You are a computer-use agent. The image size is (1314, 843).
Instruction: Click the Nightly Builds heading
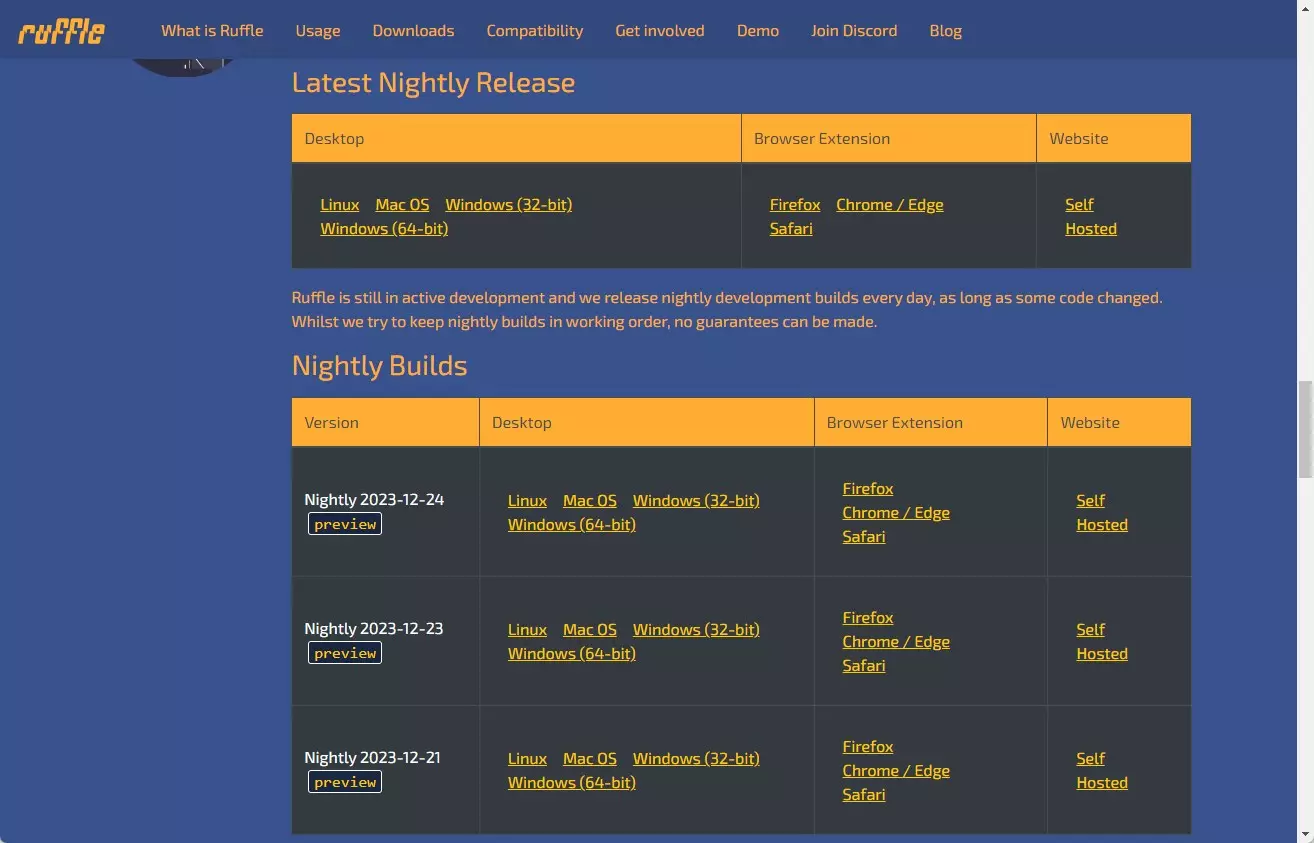coord(379,365)
